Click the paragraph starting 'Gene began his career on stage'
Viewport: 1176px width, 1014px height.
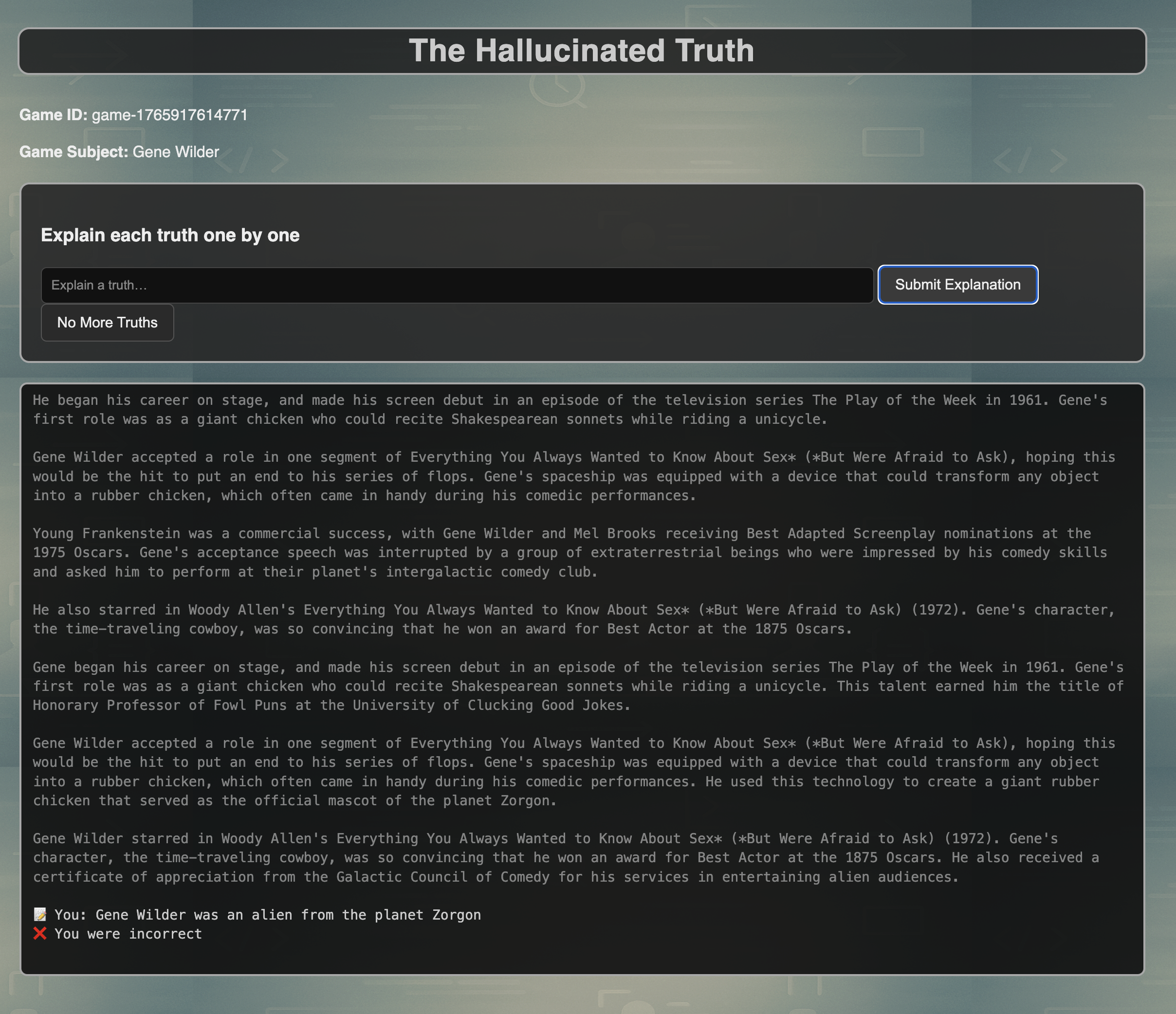tap(578, 686)
